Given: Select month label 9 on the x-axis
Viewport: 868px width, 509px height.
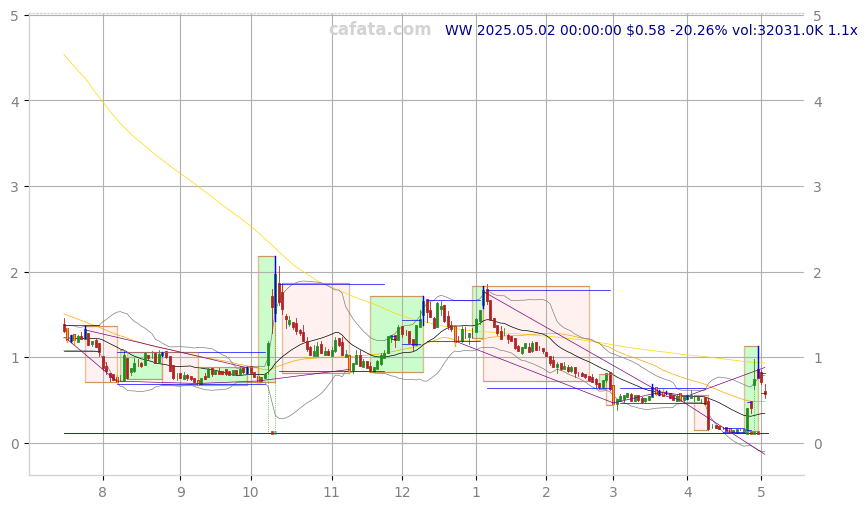Looking at the screenshot, I should [x=180, y=492].
